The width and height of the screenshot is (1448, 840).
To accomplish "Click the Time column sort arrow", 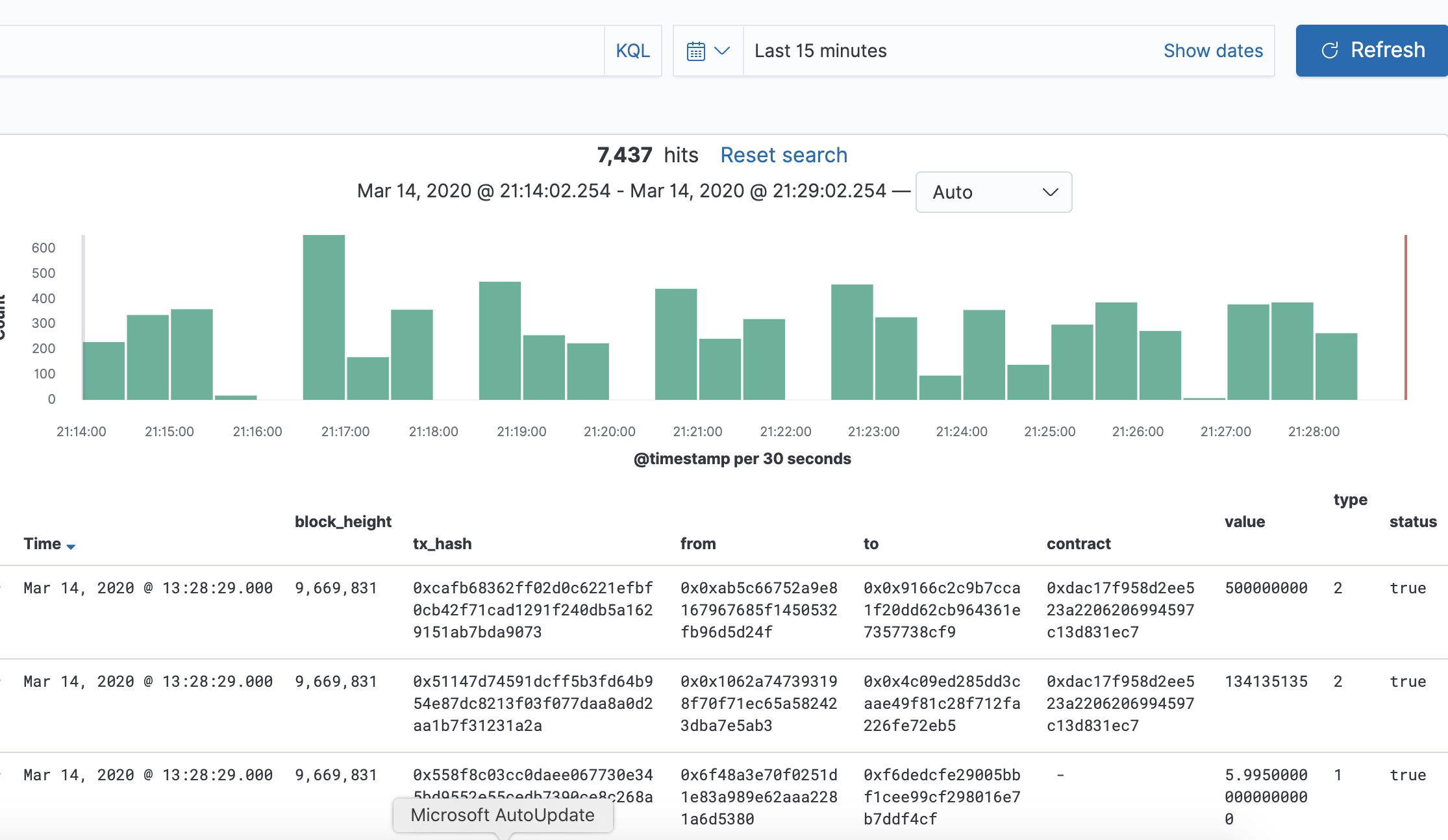I will [71, 547].
